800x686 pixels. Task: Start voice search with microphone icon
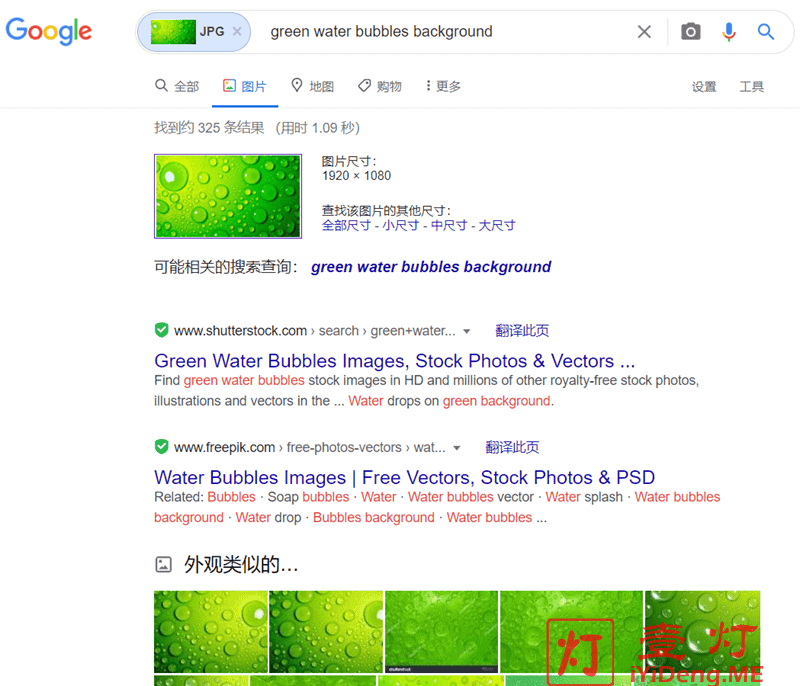point(729,32)
